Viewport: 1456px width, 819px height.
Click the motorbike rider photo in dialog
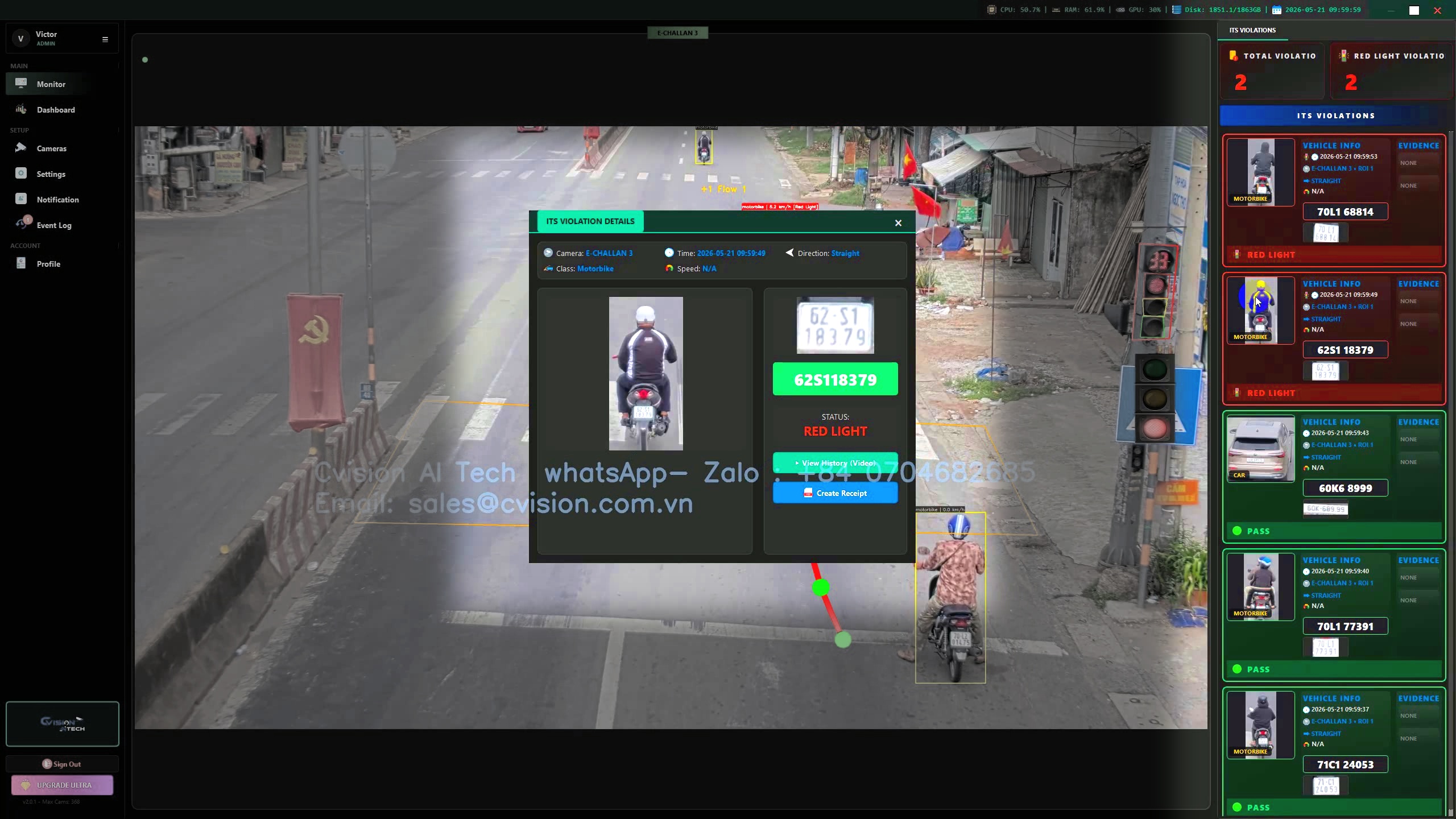click(x=646, y=374)
